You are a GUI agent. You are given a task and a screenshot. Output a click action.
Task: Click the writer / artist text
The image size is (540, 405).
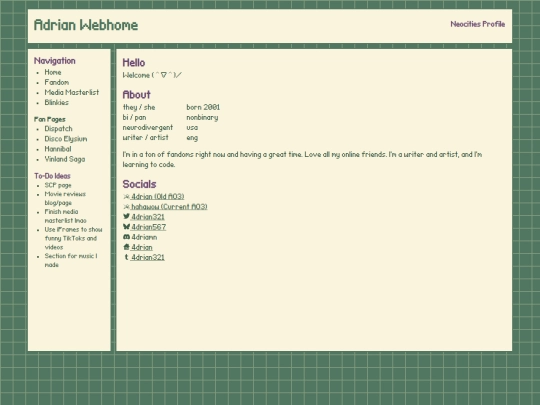tap(145, 137)
